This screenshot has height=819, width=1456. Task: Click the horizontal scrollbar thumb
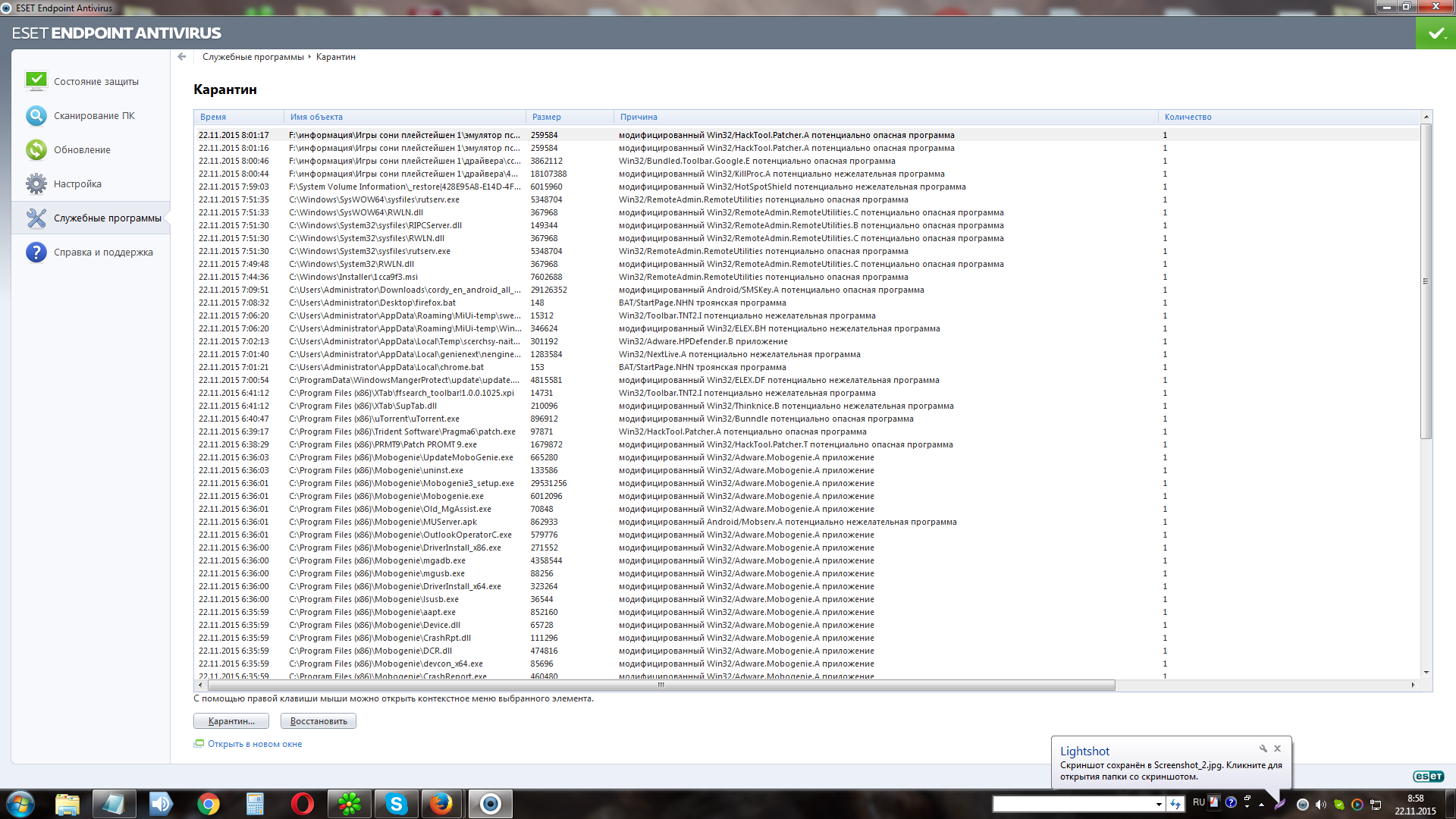[x=661, y=685]
